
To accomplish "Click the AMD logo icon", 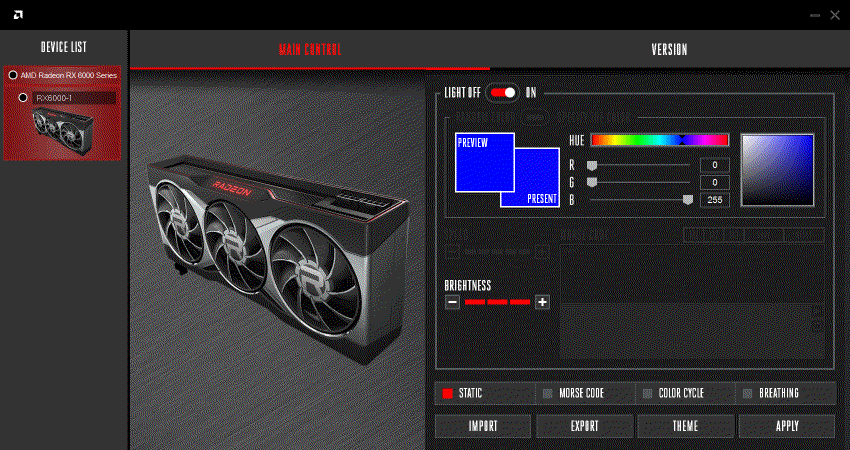I will [x=18, y=15].
